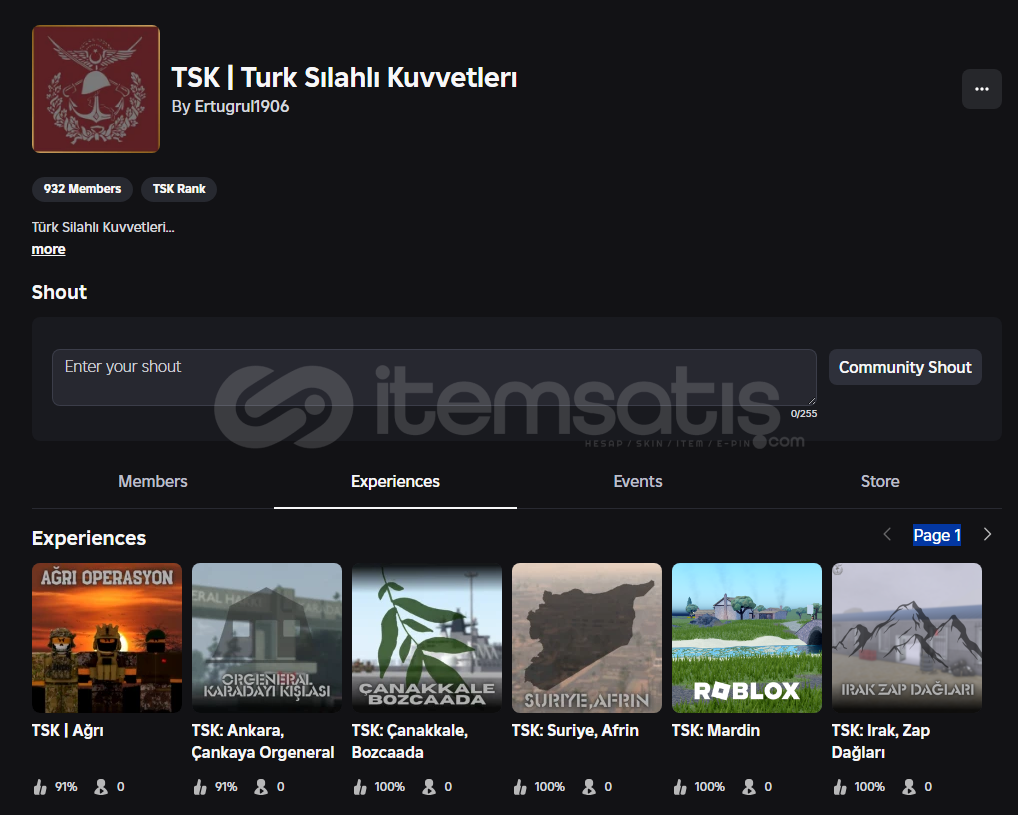Click thumbs-up icon under TSK | Ağrı
Viewport: 1018px width, 815px height.
coord(40,787)
